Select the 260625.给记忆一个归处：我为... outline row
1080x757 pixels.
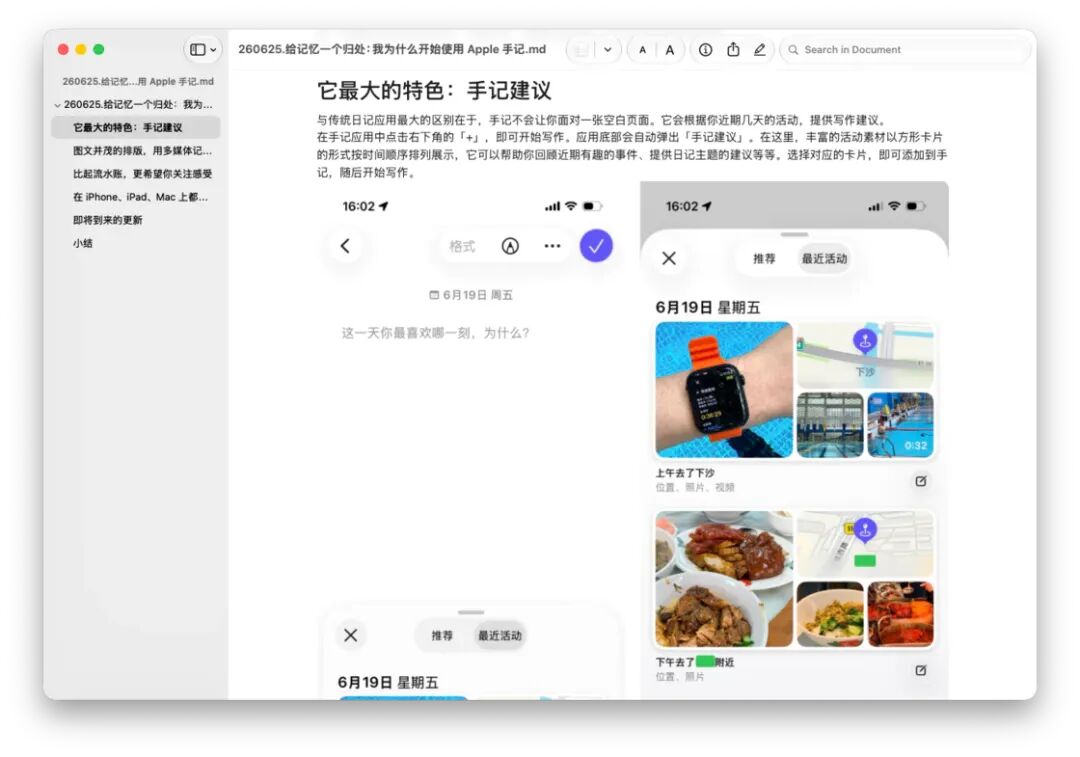coord(138,105)
